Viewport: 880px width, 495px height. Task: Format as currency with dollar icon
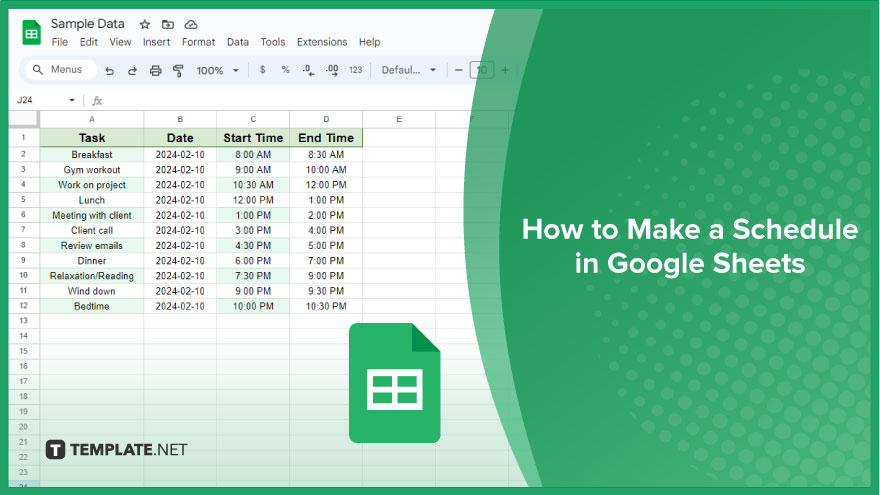coord(262,70)
